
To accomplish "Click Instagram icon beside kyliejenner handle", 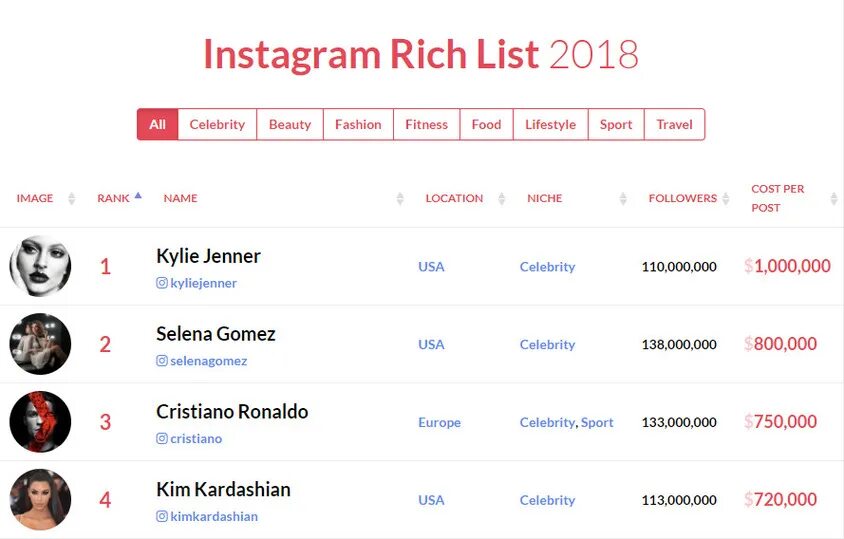I will coord(161,283).
